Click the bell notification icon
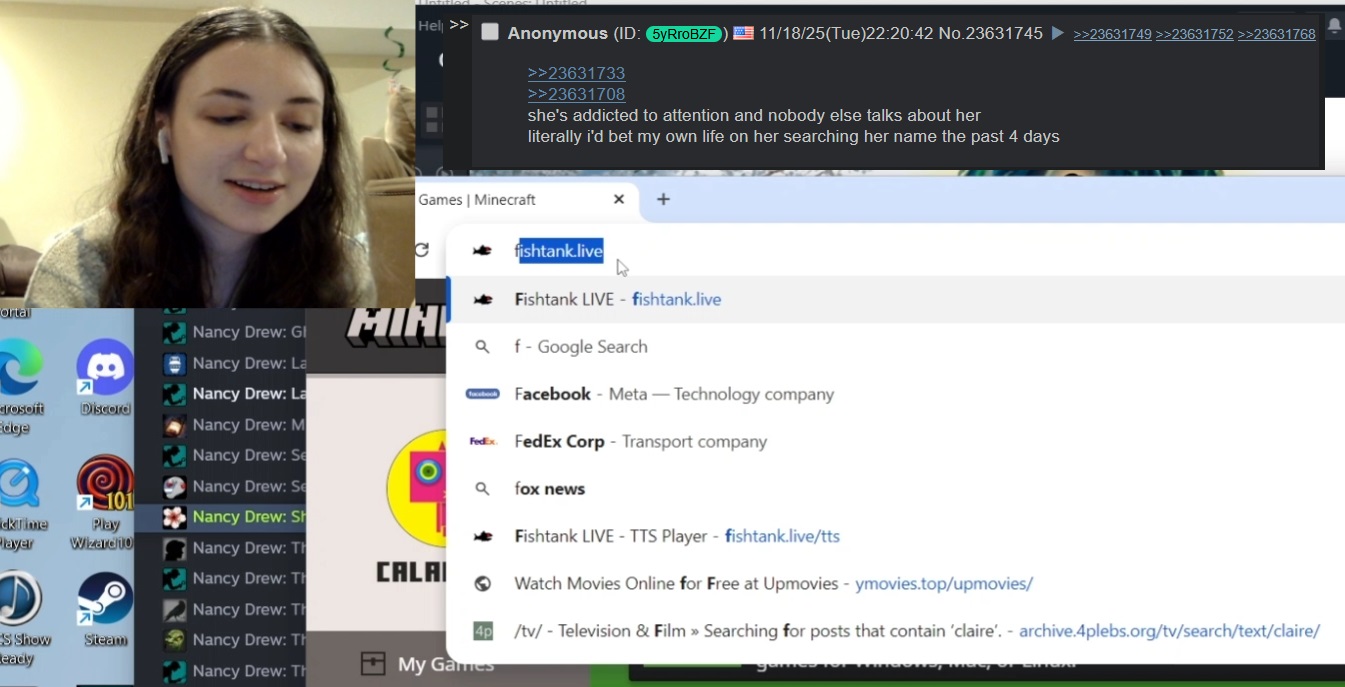 [x=1334, y=26]
